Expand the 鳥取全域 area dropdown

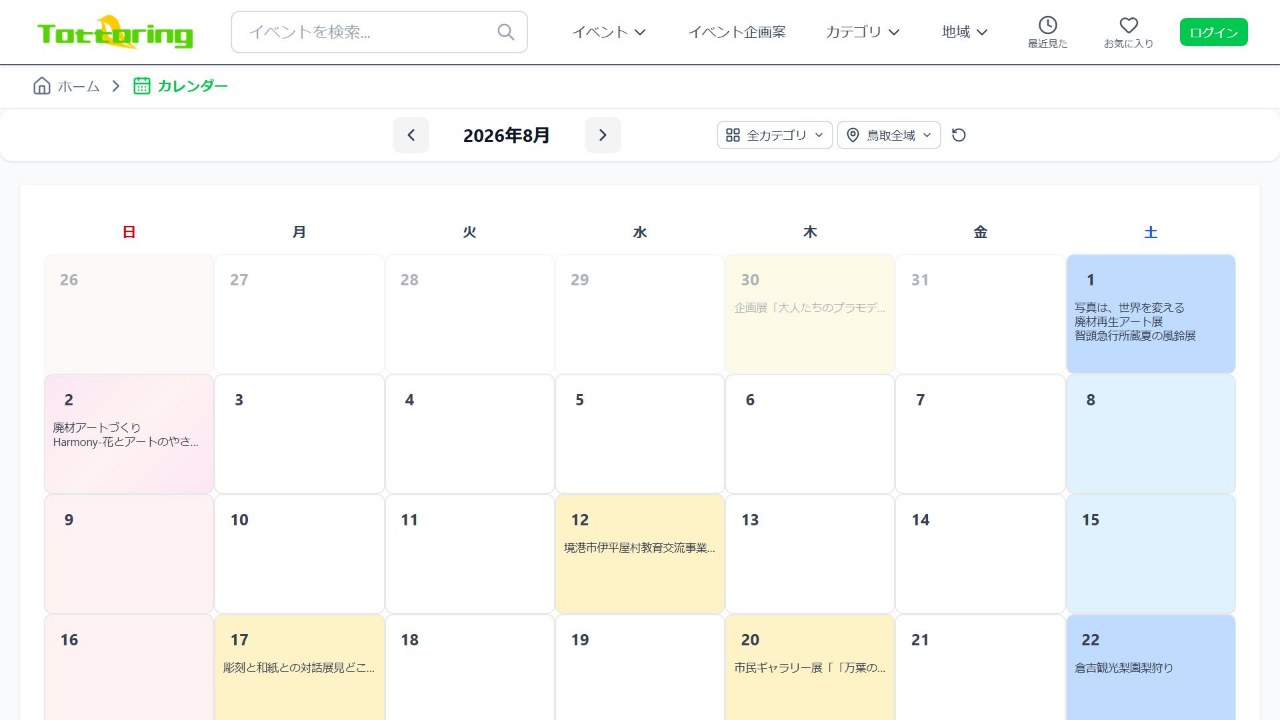point(889,135)
